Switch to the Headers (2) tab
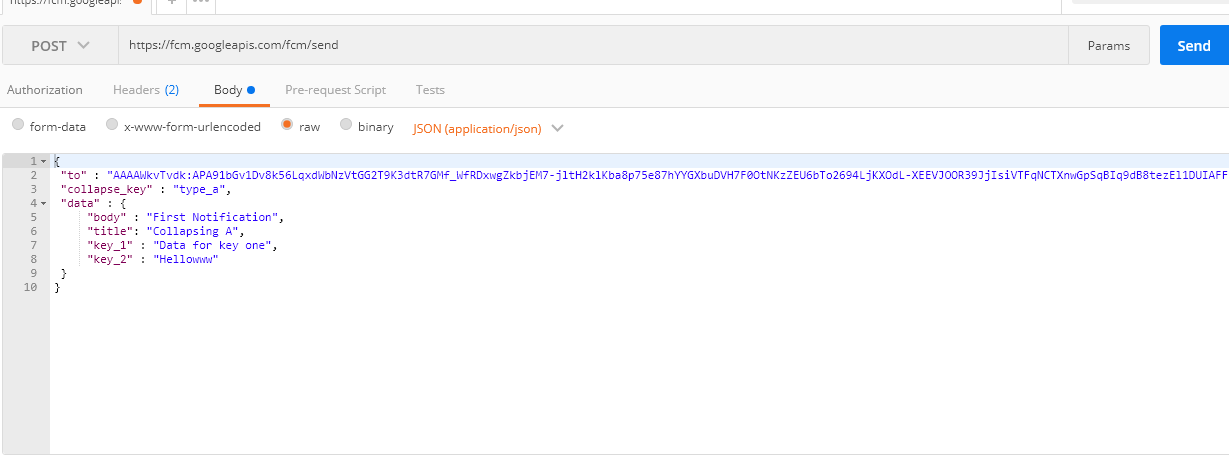The height and width of the screenshot is (459, 1229). (x=146, y=90)
